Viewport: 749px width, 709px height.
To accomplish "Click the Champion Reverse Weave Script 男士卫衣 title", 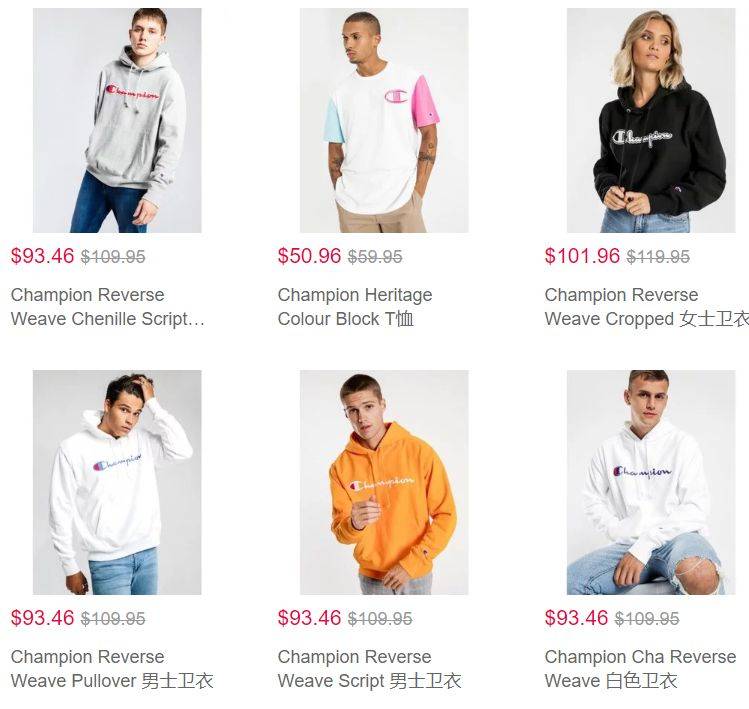I will [x=369, y=668].
